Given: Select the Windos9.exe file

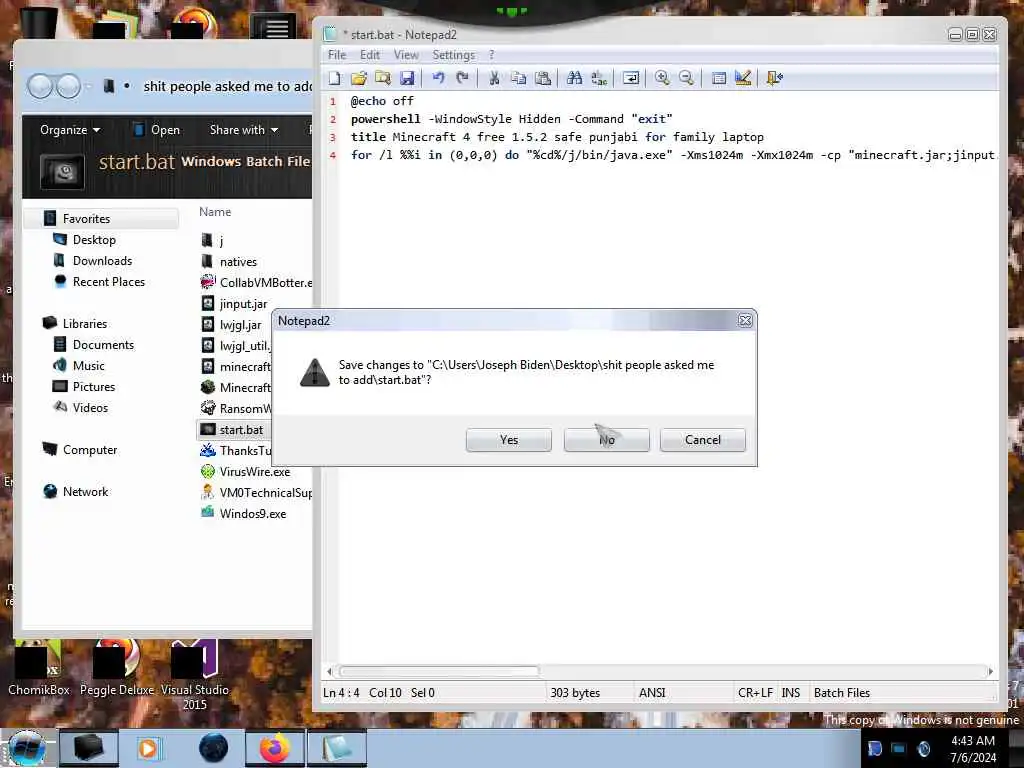Looking at the screenshot, I should pyautogui.click(x=253, y=513).
